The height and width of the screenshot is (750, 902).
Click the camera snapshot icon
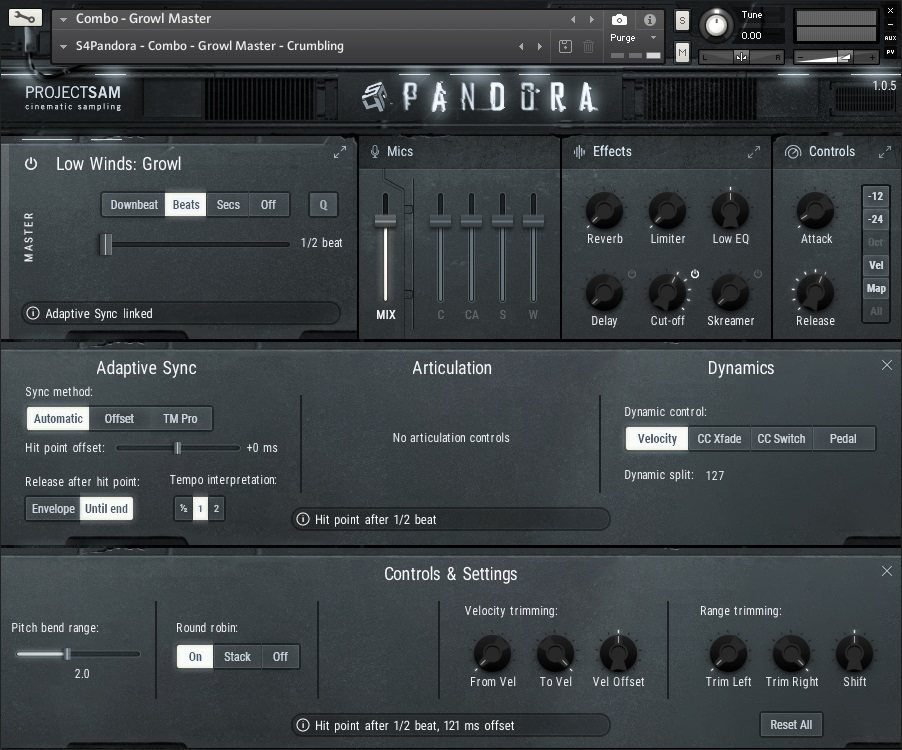coord(619,20)
